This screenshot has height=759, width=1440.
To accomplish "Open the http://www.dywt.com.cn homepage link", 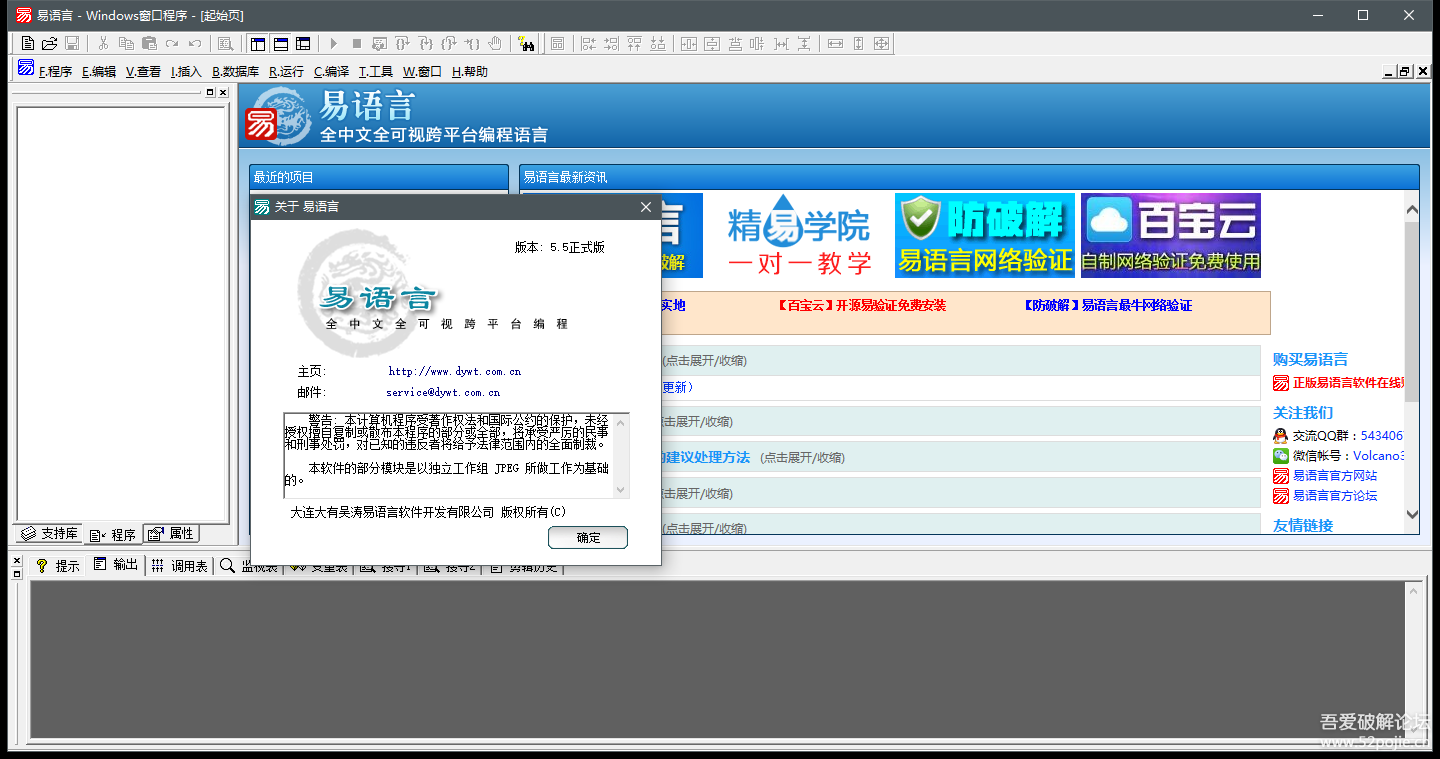I will pyautogui.click(x=454, y=371).
